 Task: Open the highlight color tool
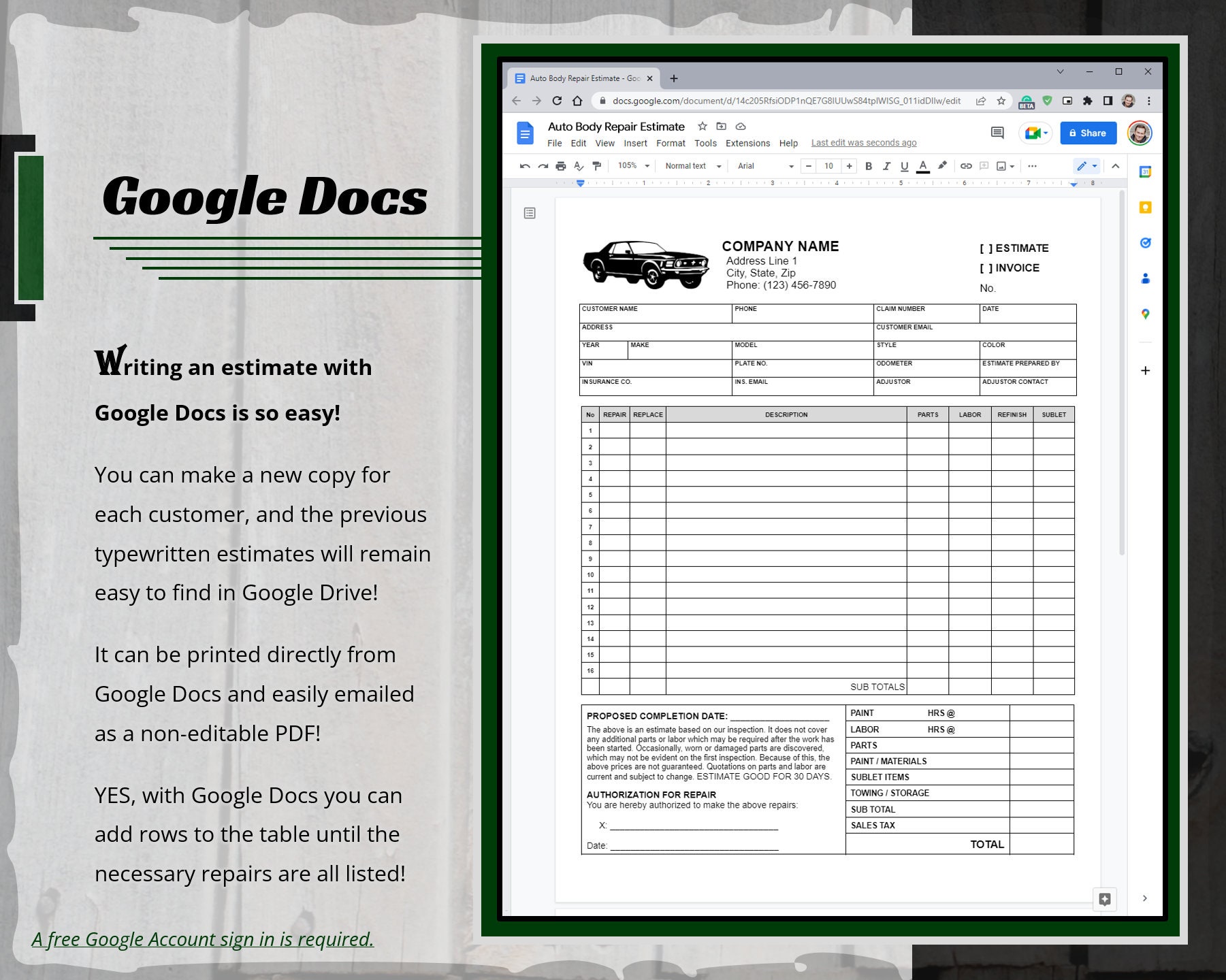tap(942, 165)
